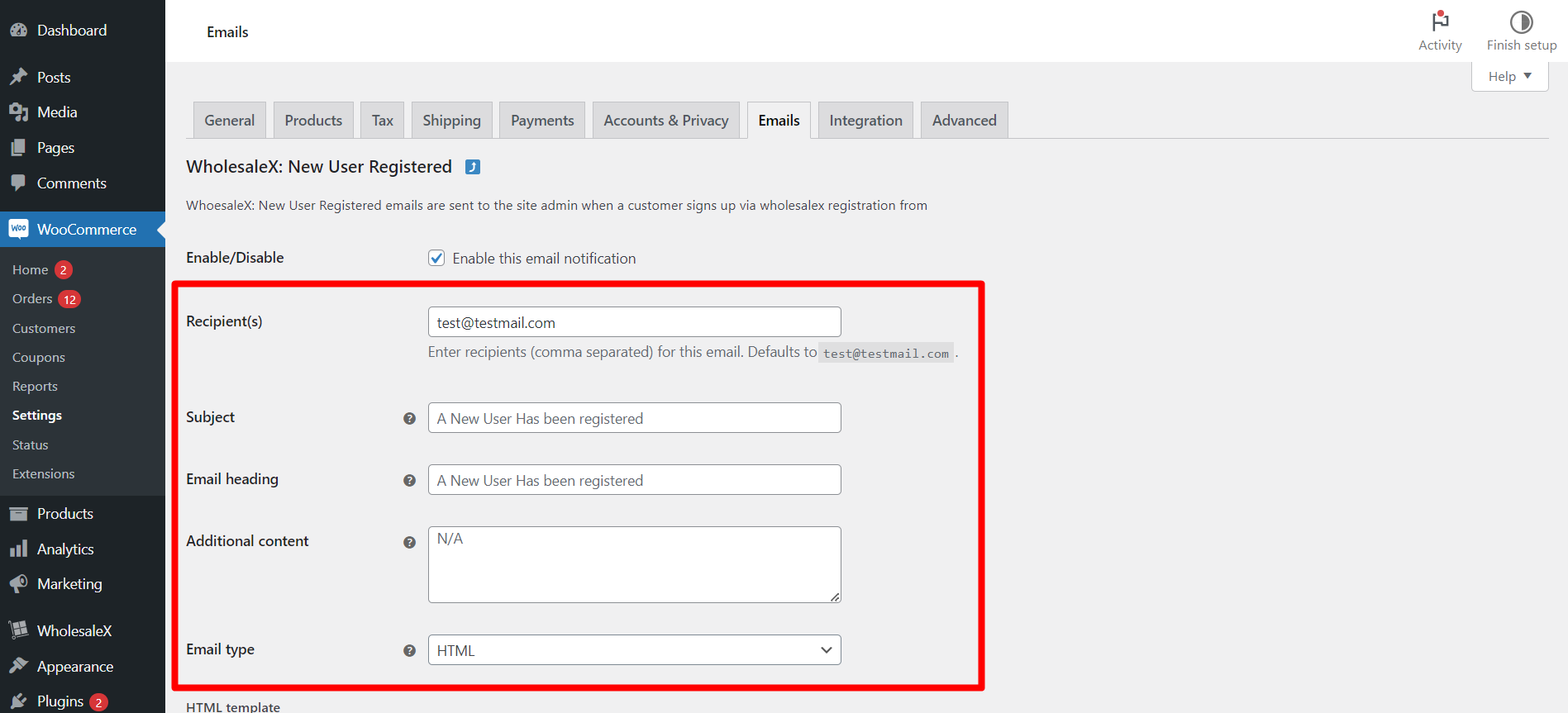The height and width of the screenshot is (713, 1568).
Task: Click the Recipient(s) email input field
Action: click(x=634, y=322)
